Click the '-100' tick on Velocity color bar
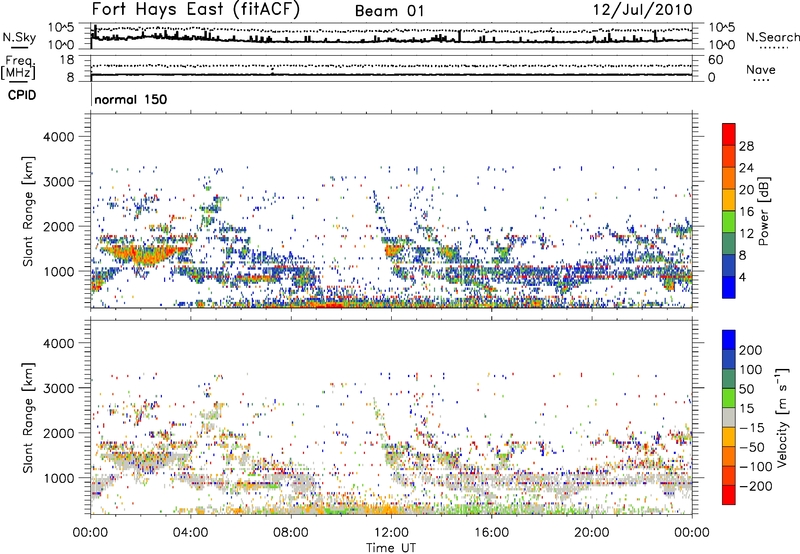This screenshot has width=800, height=554. click(x=755, y=467)
